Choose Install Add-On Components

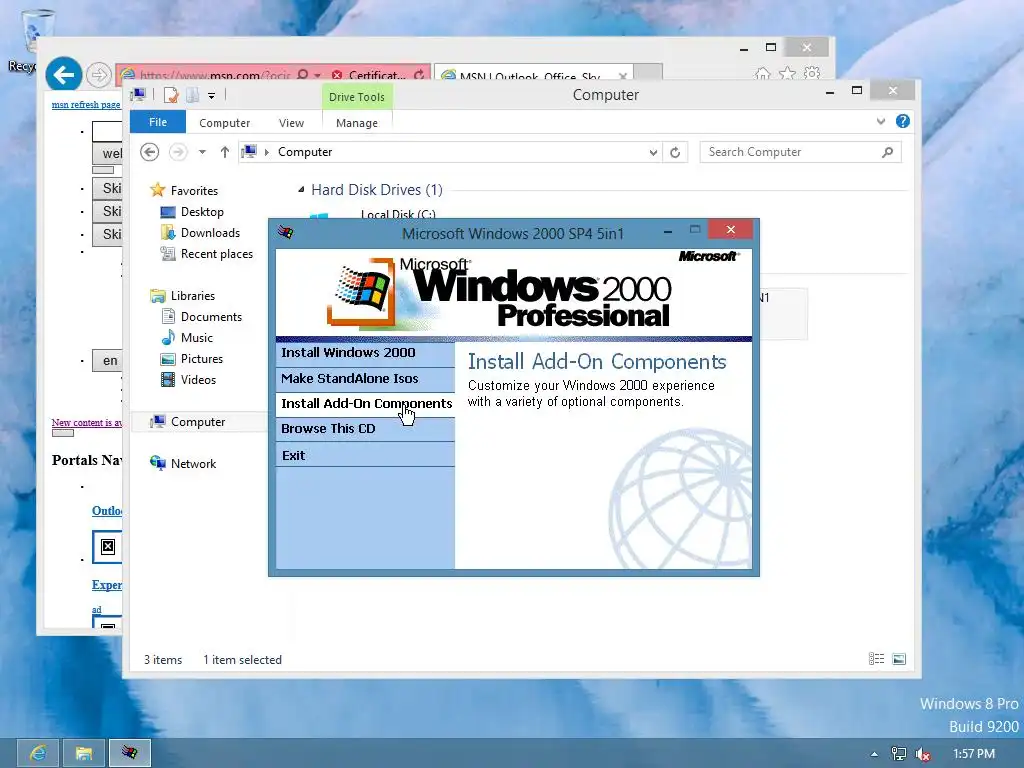pos(365,404)
